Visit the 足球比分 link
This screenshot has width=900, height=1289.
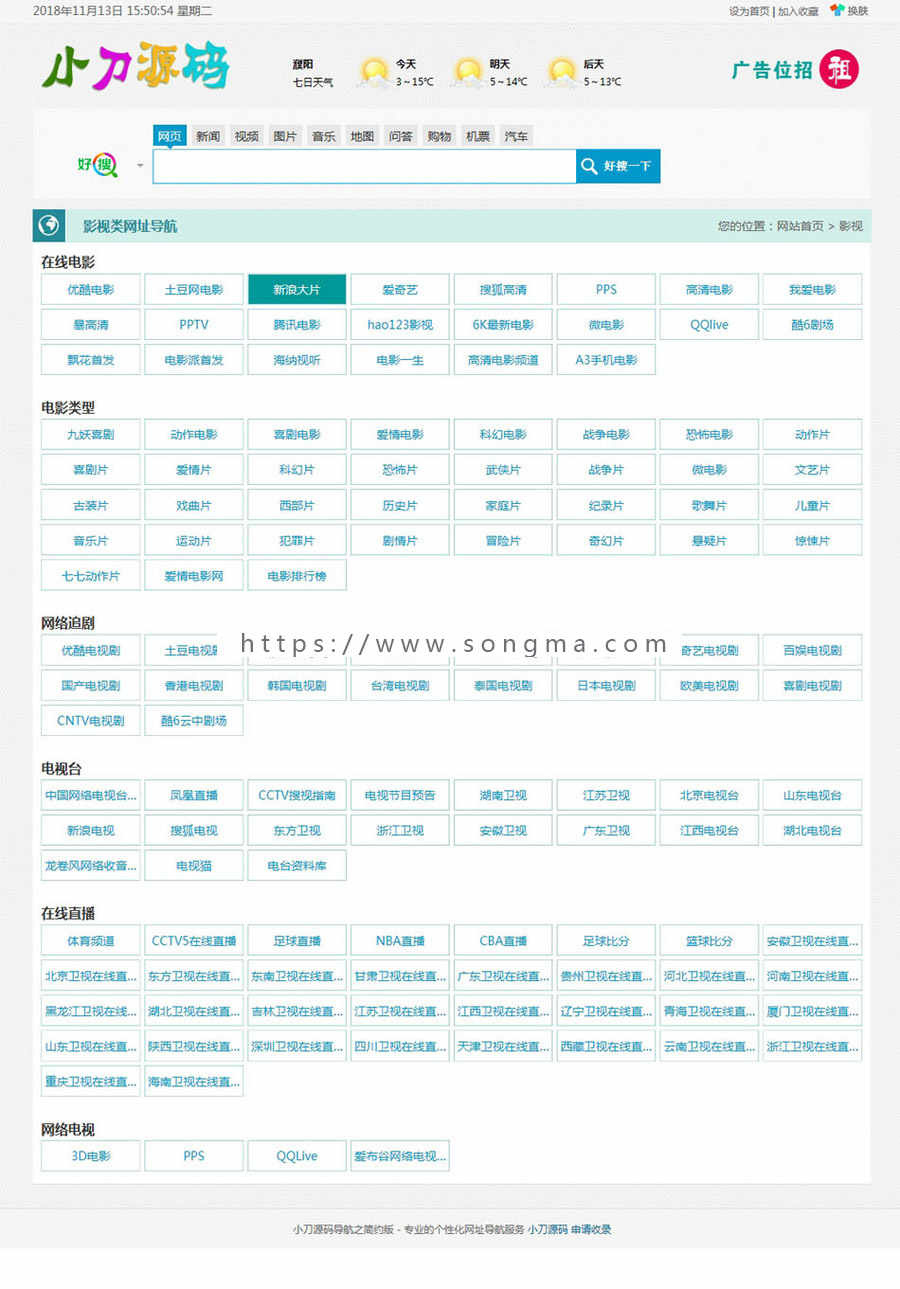[606, 940]
